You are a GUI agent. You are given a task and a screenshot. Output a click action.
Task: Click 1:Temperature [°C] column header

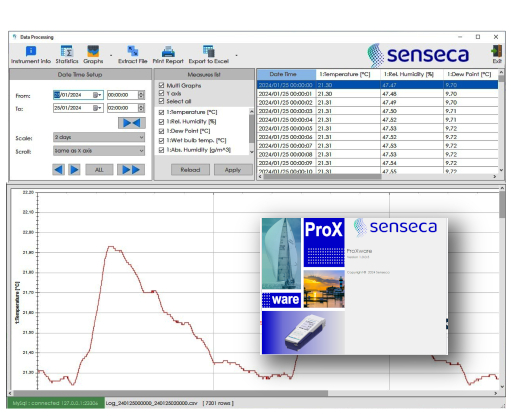[348, 74]
